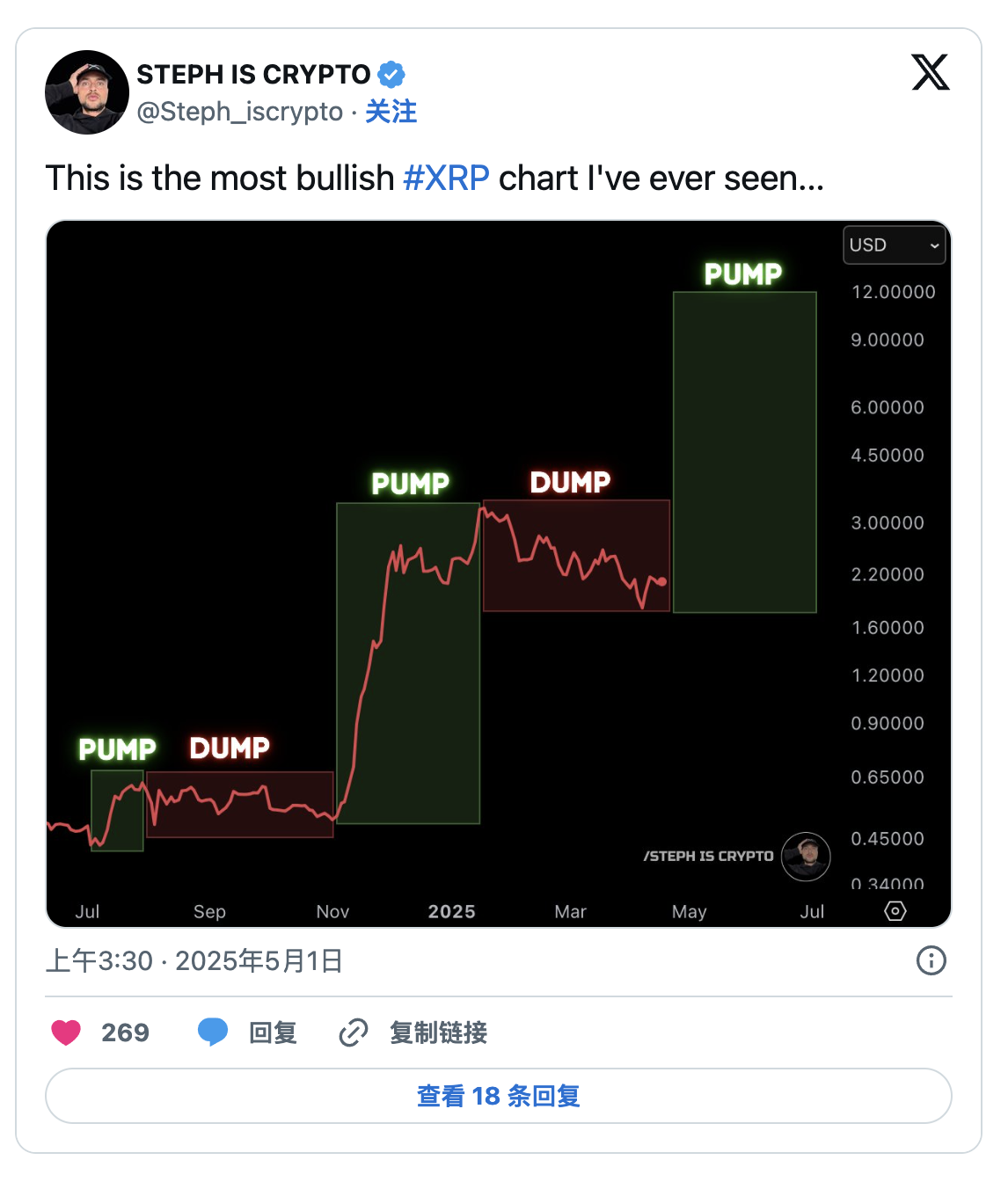Like the tweet with heart icon
1008x1182 pixels.
click(x=66, y=1032)
